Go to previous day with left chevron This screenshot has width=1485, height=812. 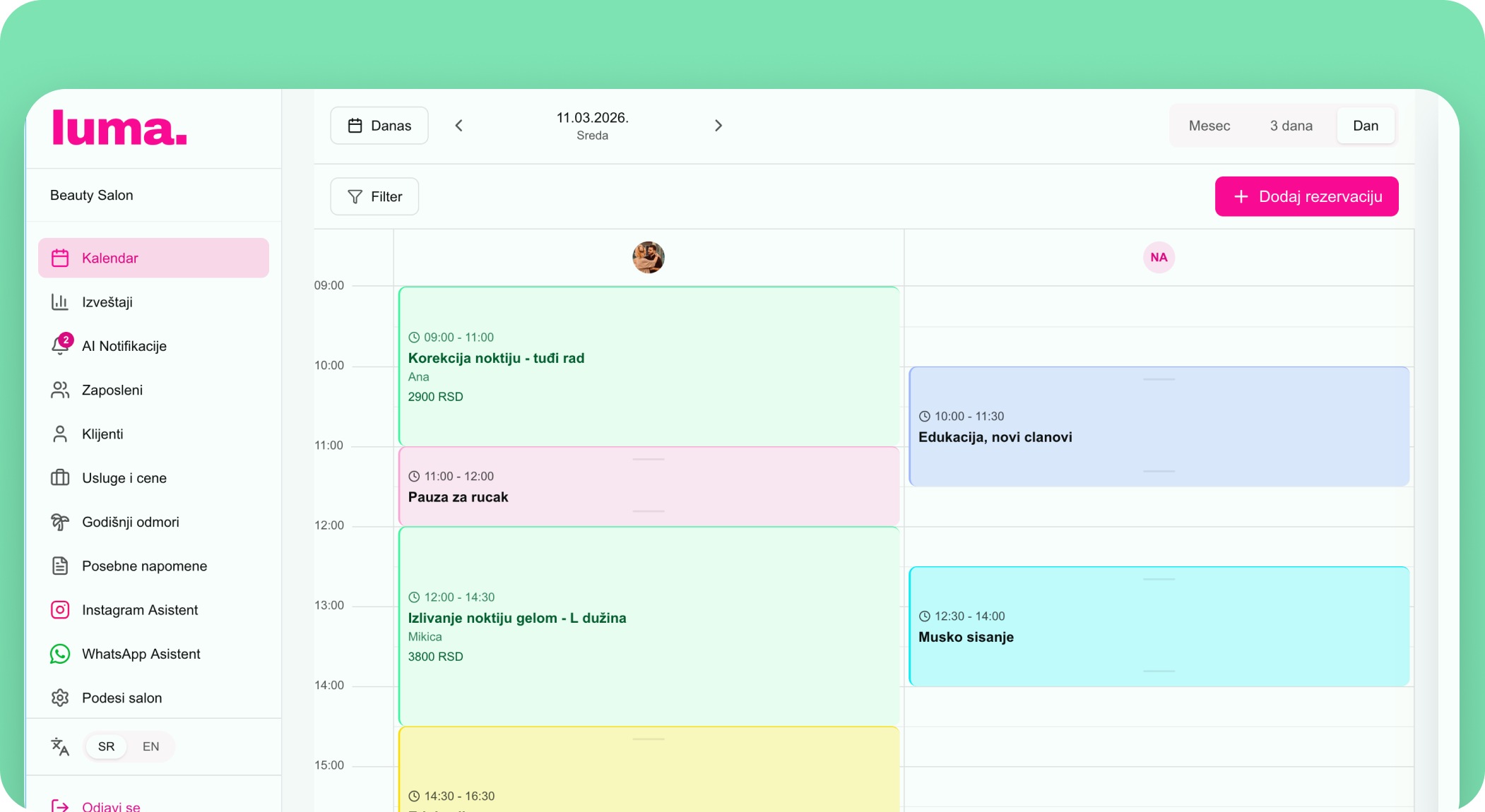(x=459, y=126)
